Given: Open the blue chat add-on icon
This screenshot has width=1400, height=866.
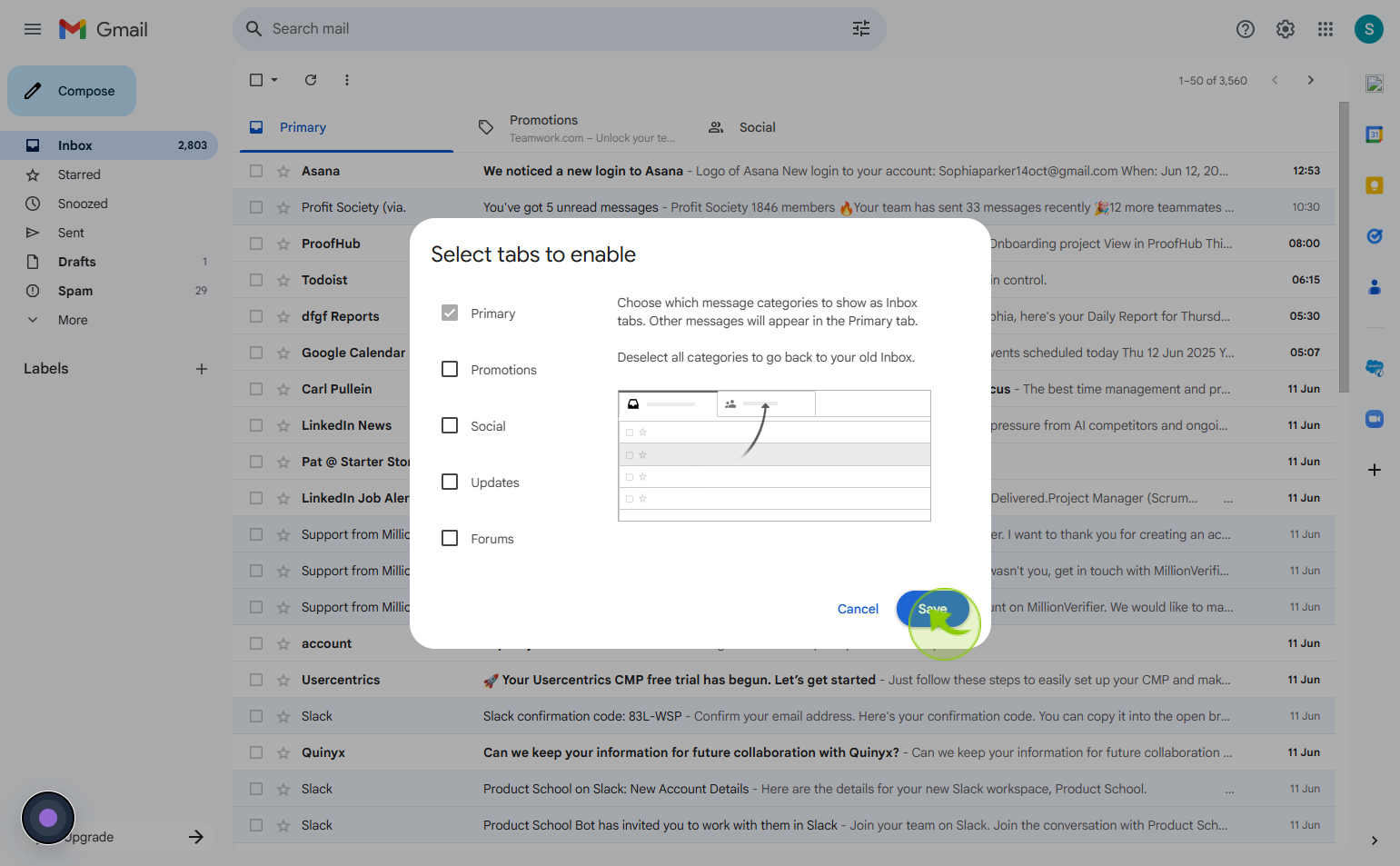Looking at the screenshot, I should (1375, 368).
